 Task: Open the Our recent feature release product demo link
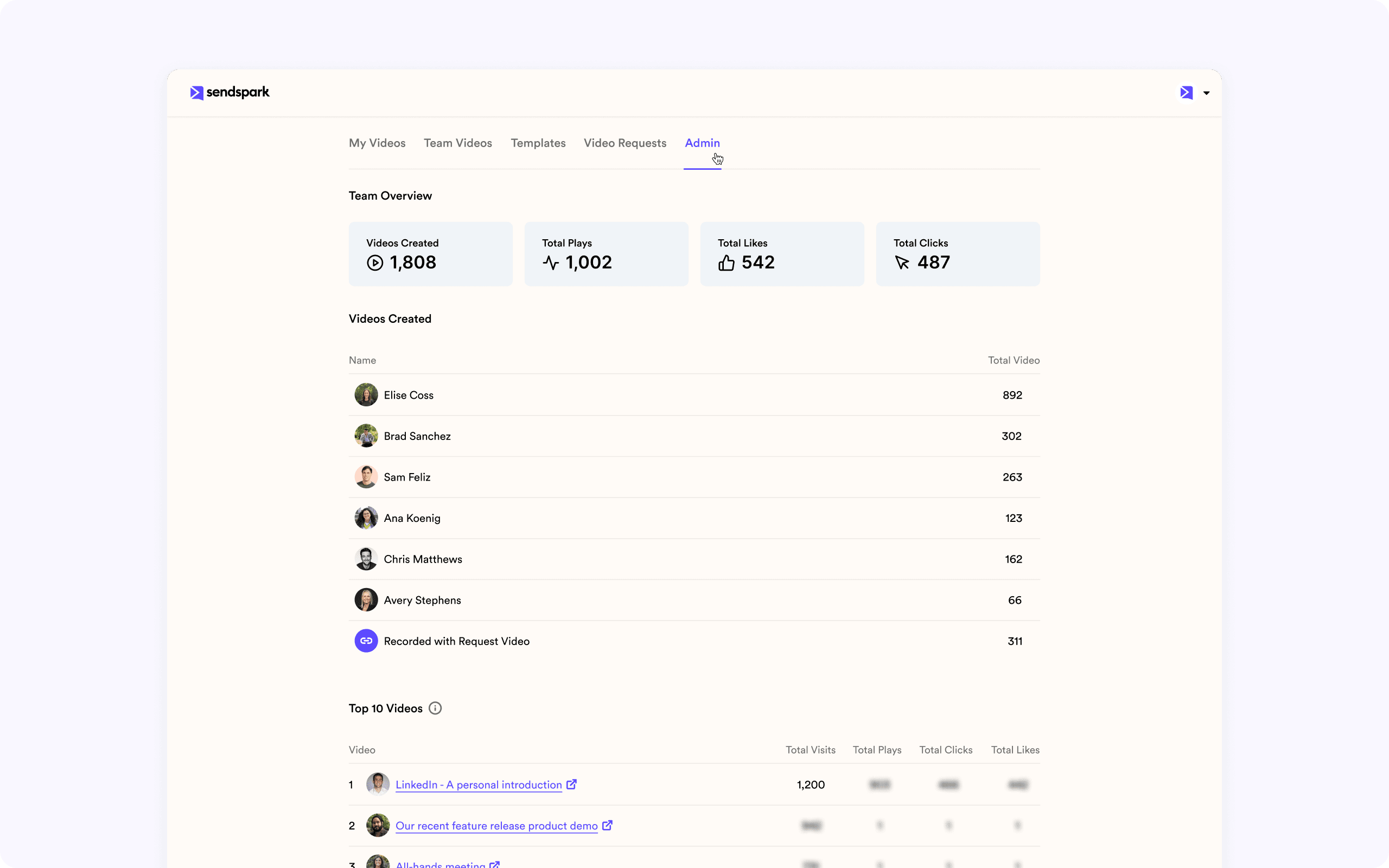coord(496,825)
